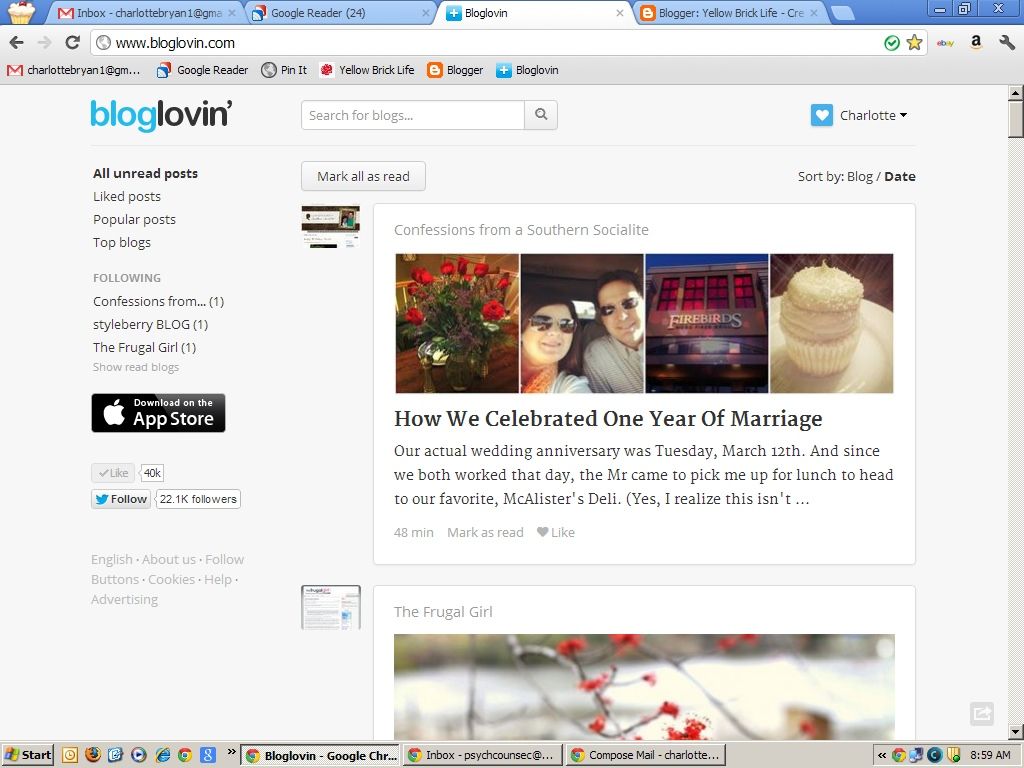Open the Yellow Brick Life bookmark
The height and width of the screenshot is (768, 1024).
point(367,70)
